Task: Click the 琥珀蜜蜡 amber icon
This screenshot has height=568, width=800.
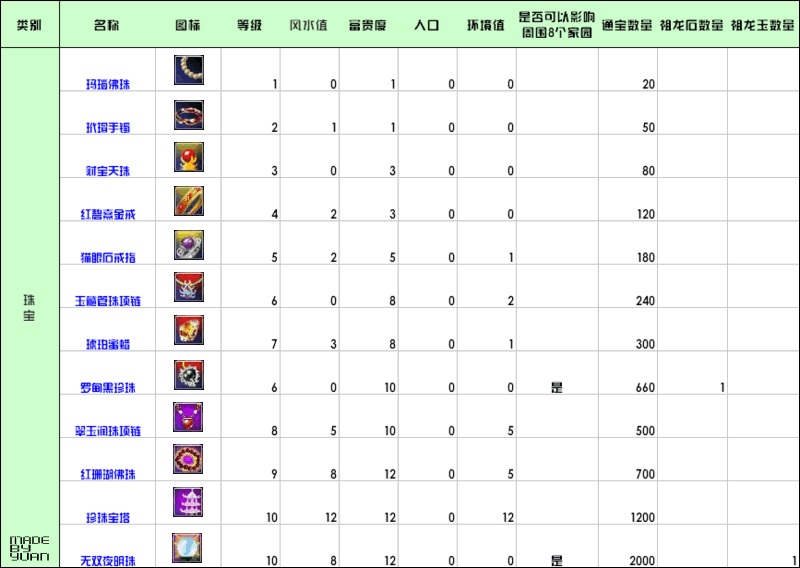Action: [188, 330]
